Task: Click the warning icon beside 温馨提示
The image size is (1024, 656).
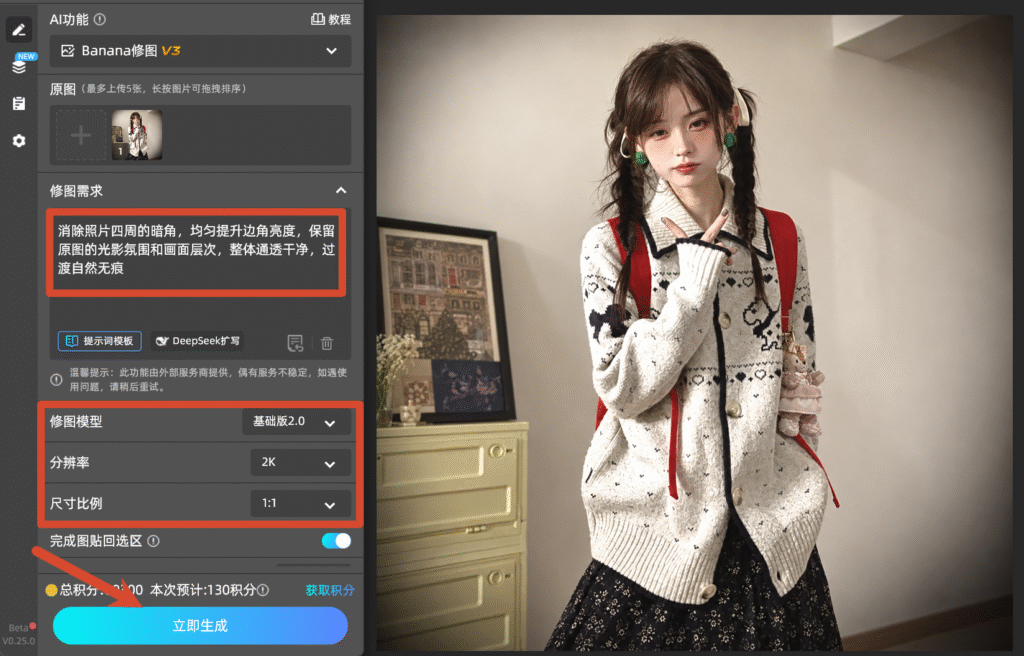Action: (x=57, y=380)
